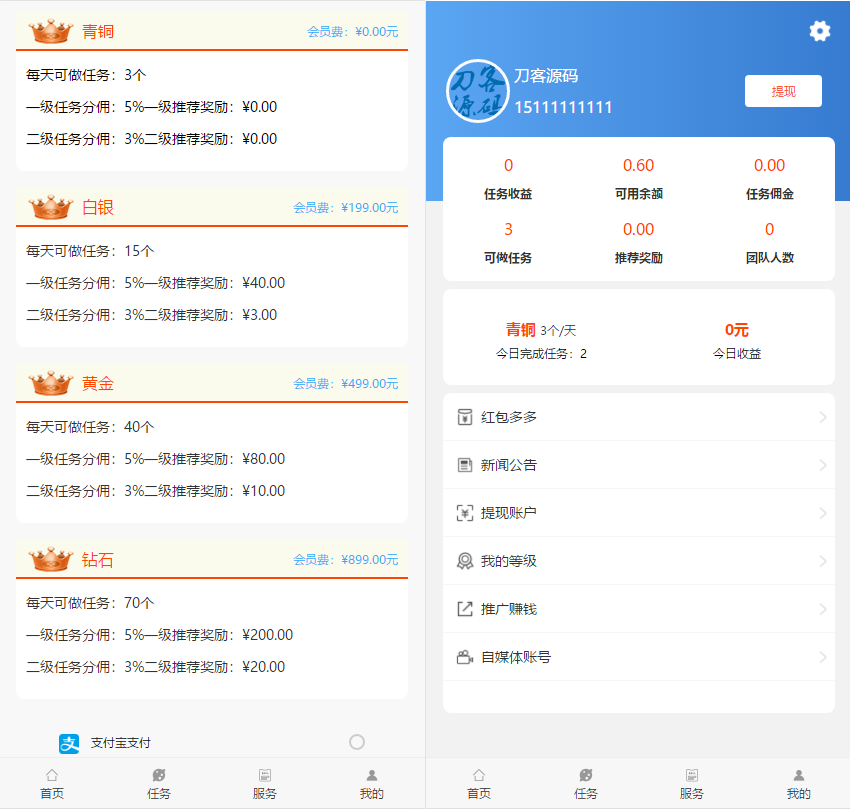Screen dimensions: 850x809
Task: Click the chevron on the 提现账户 row
Action: (x=823, y=513)
